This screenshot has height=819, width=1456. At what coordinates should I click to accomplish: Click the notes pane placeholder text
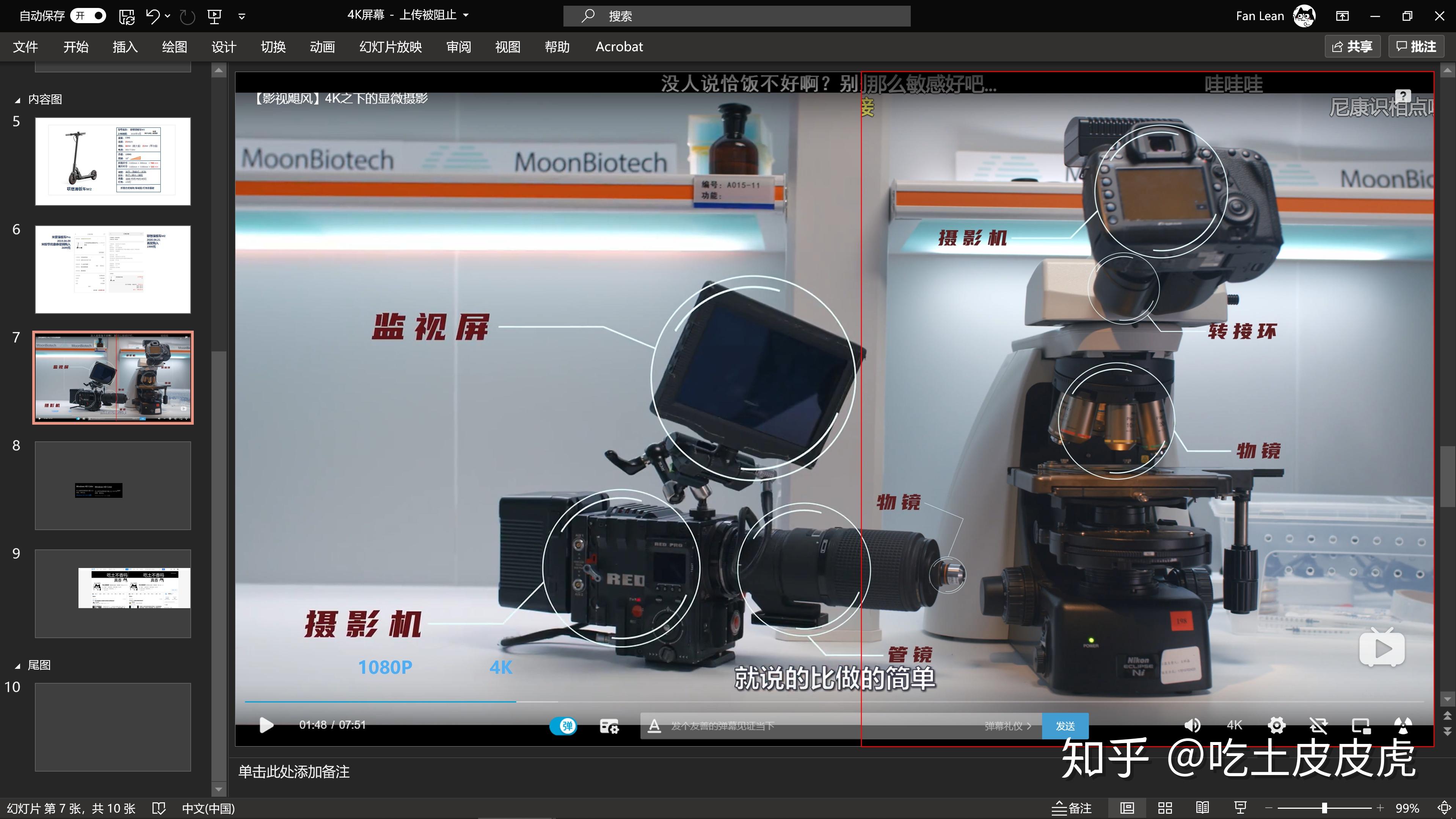click(294, 772)
